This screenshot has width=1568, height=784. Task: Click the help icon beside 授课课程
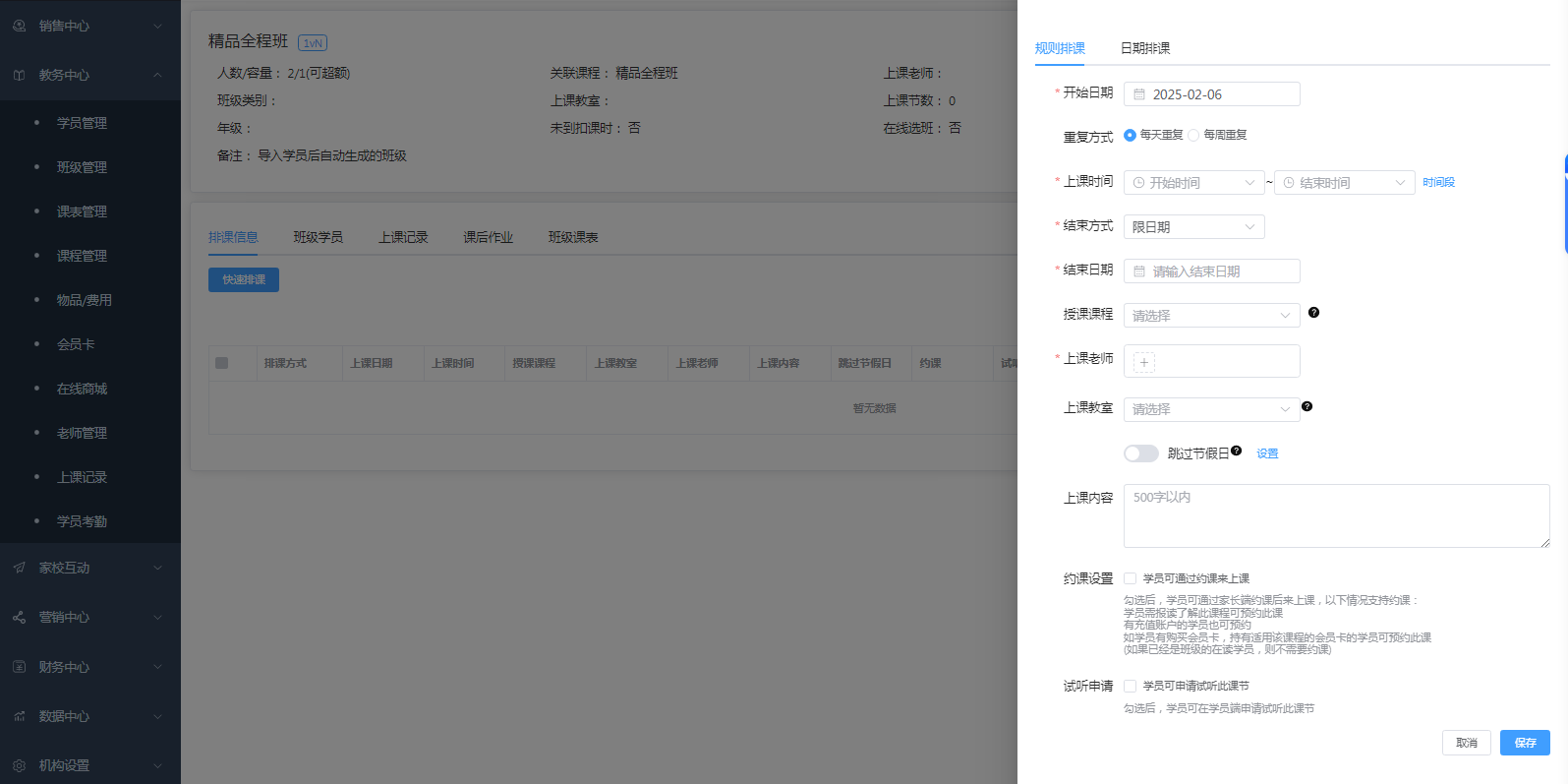(x=1313, y=313)
